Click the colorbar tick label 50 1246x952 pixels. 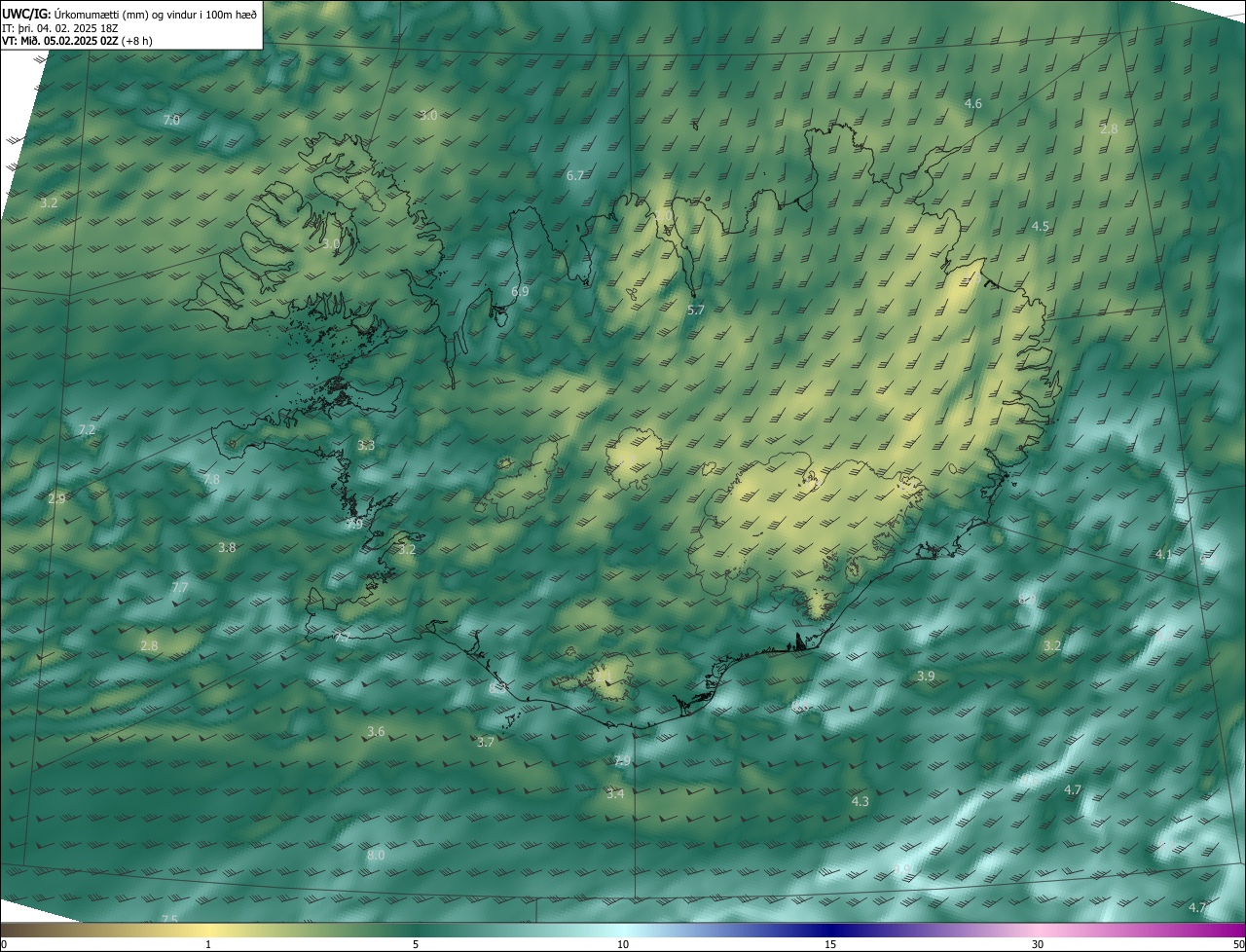1239,944
